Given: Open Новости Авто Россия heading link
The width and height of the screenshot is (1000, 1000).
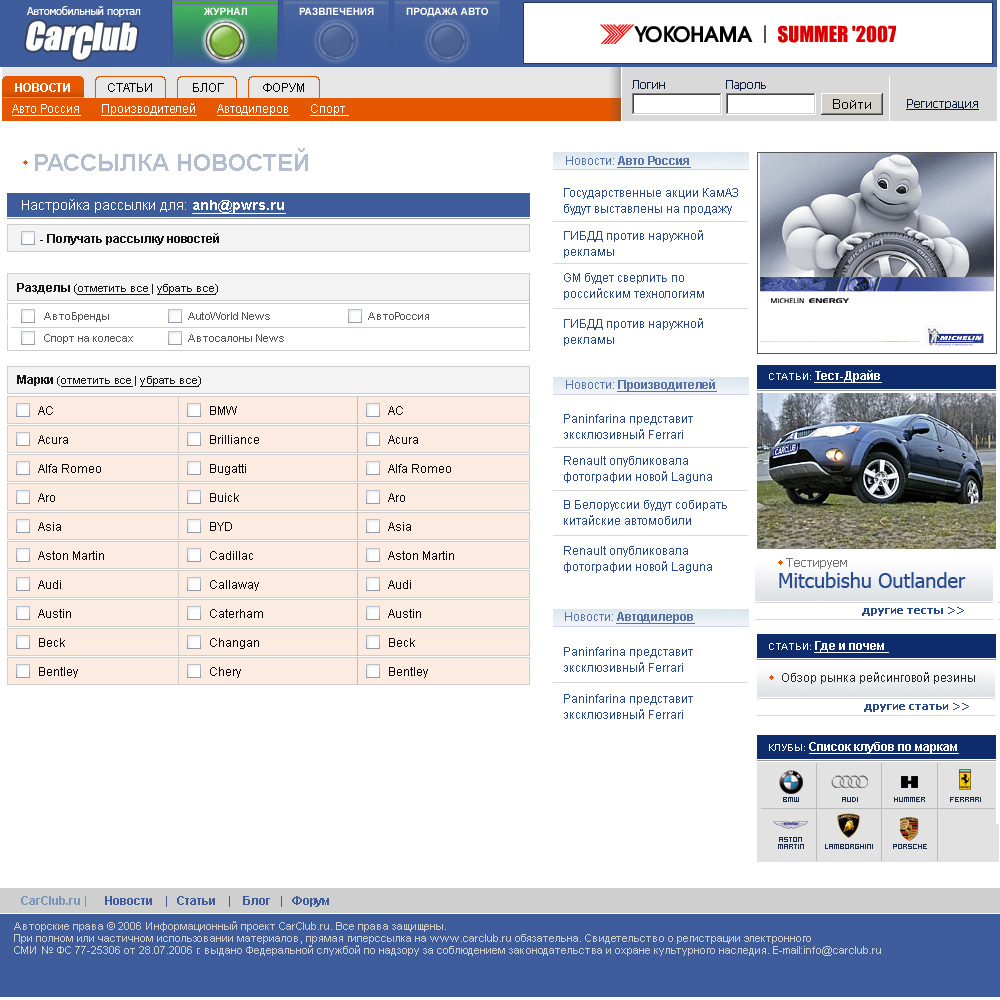Looking at the screenshot, I should [x=653, y=161].
